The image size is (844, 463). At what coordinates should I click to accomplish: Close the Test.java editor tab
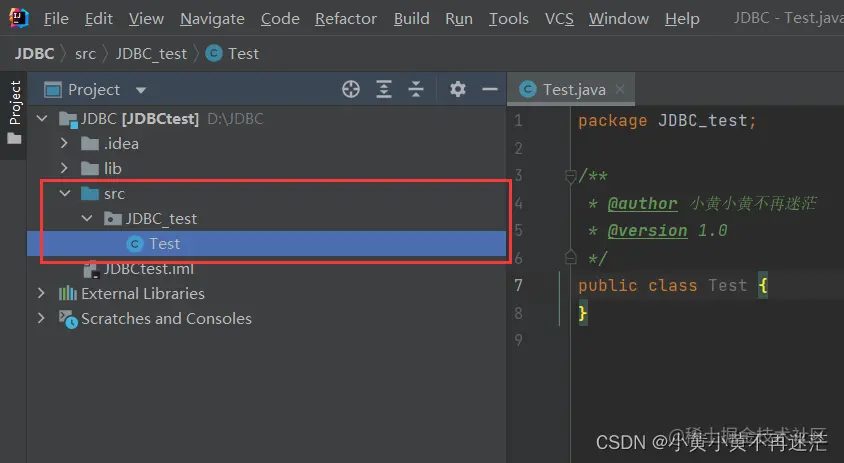pos(620,89)
